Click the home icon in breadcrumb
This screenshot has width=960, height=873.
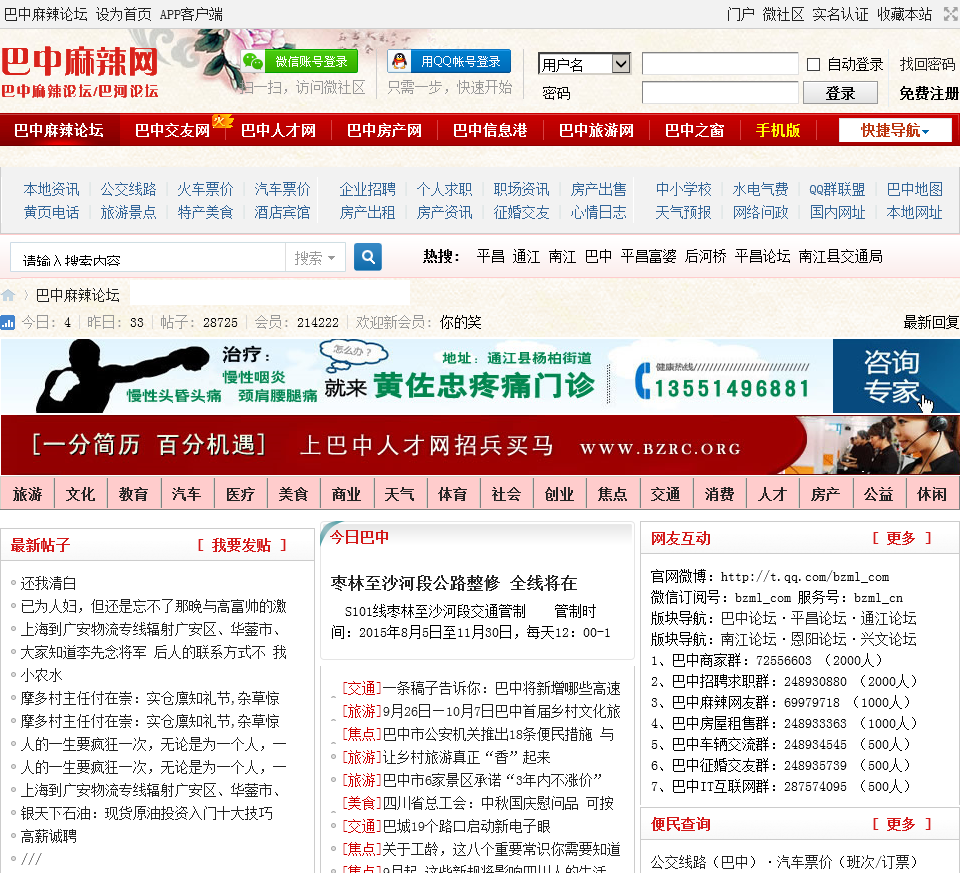click(8, 296)
